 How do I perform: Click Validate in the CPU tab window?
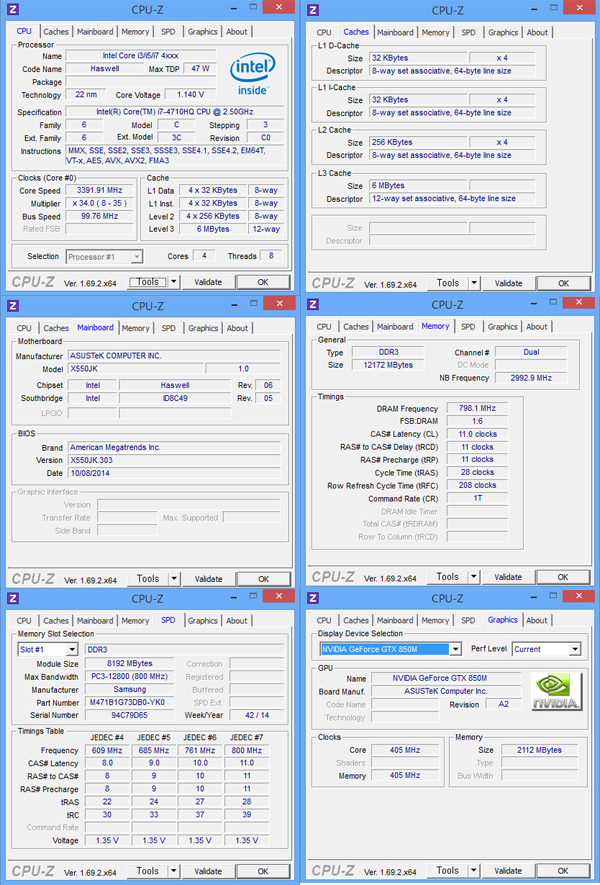(208, 282)
